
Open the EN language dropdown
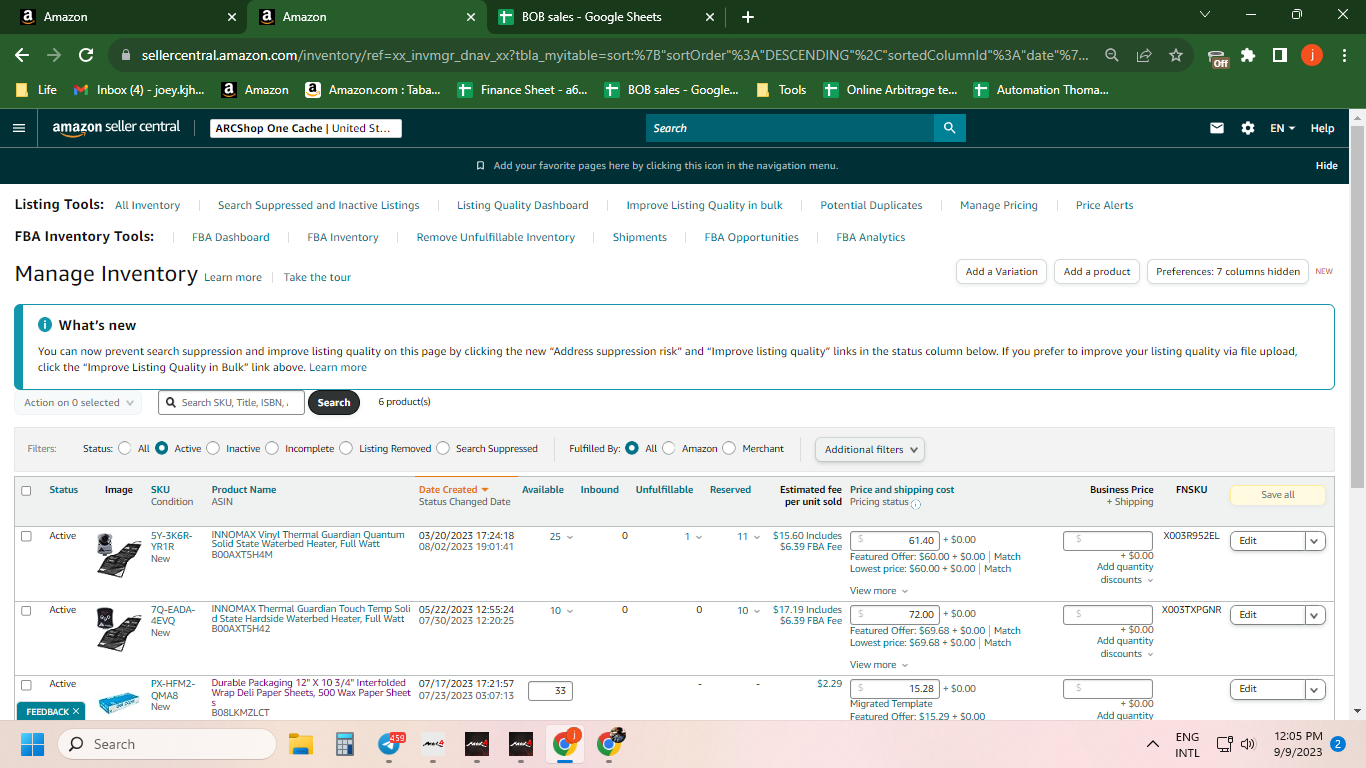[1282, 128]
